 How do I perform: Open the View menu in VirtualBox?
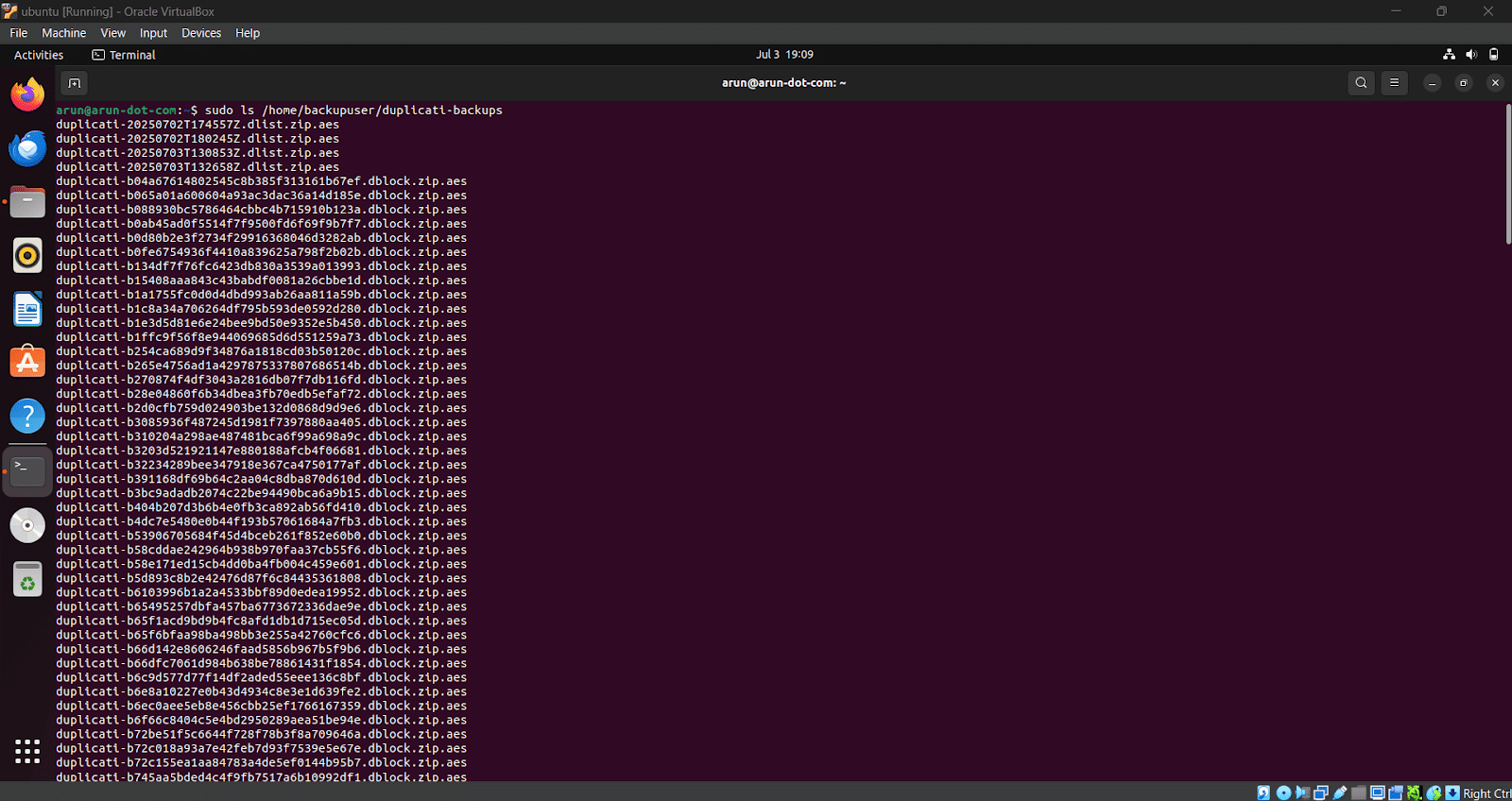[x=112, y=33]
